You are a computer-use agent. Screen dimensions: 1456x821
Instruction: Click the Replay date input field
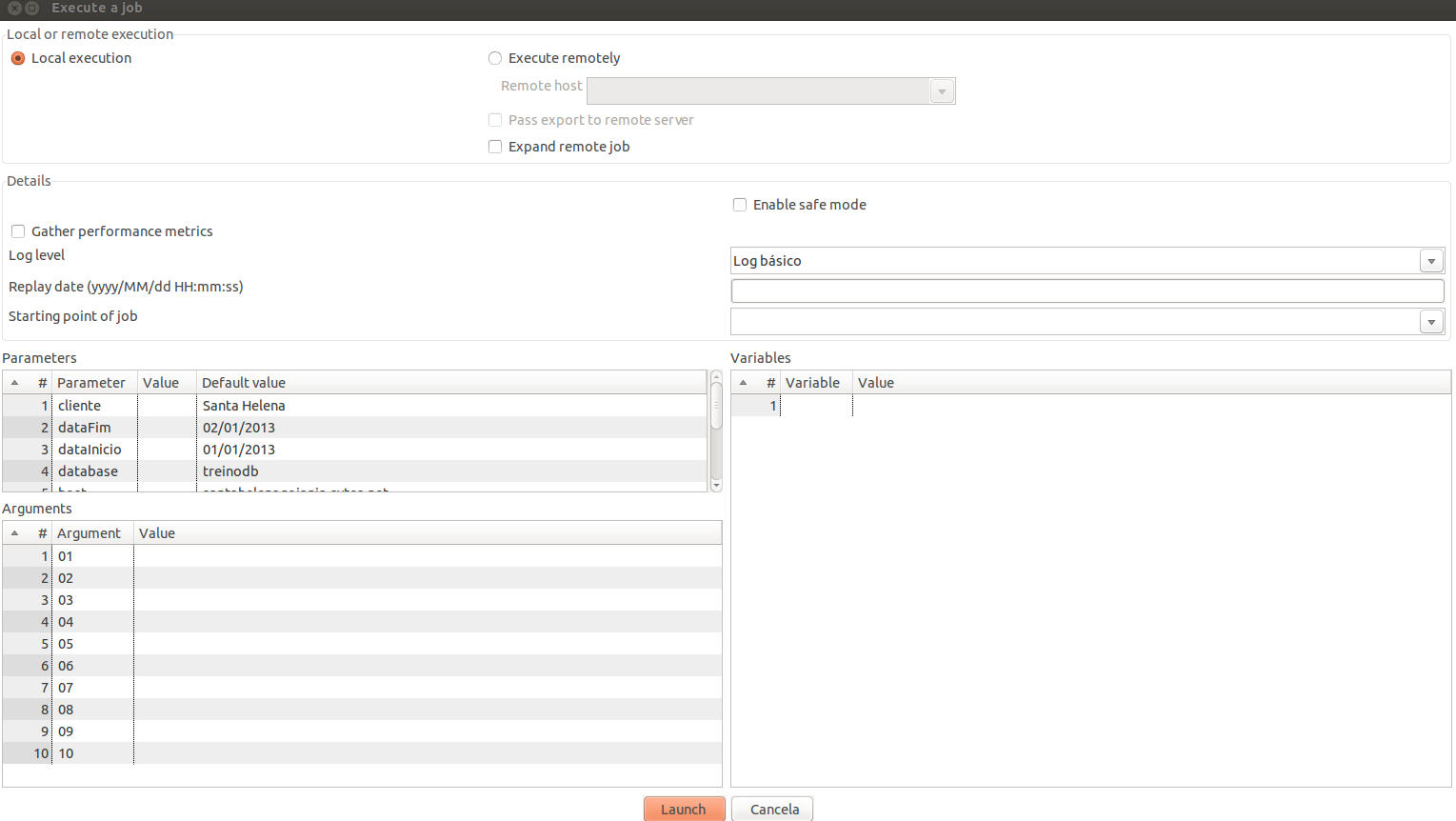1087,291
